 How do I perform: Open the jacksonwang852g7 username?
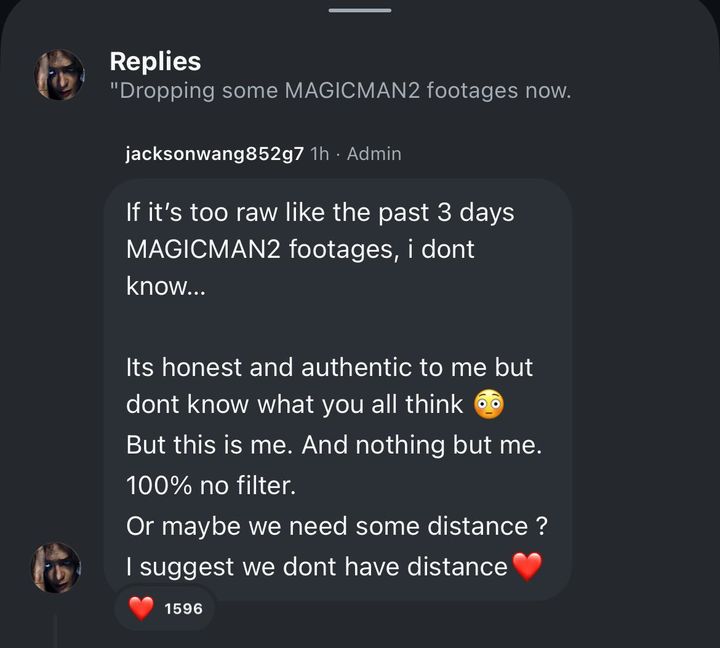(x=215, y=154)
